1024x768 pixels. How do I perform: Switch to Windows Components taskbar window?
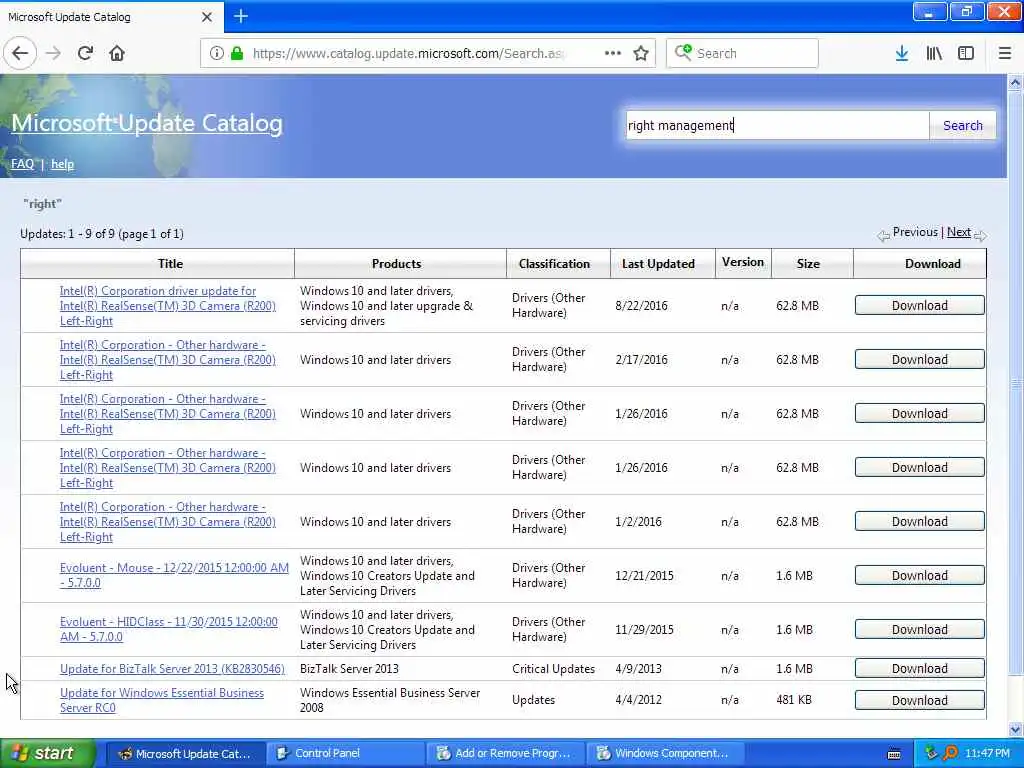(x=665, y=754)
